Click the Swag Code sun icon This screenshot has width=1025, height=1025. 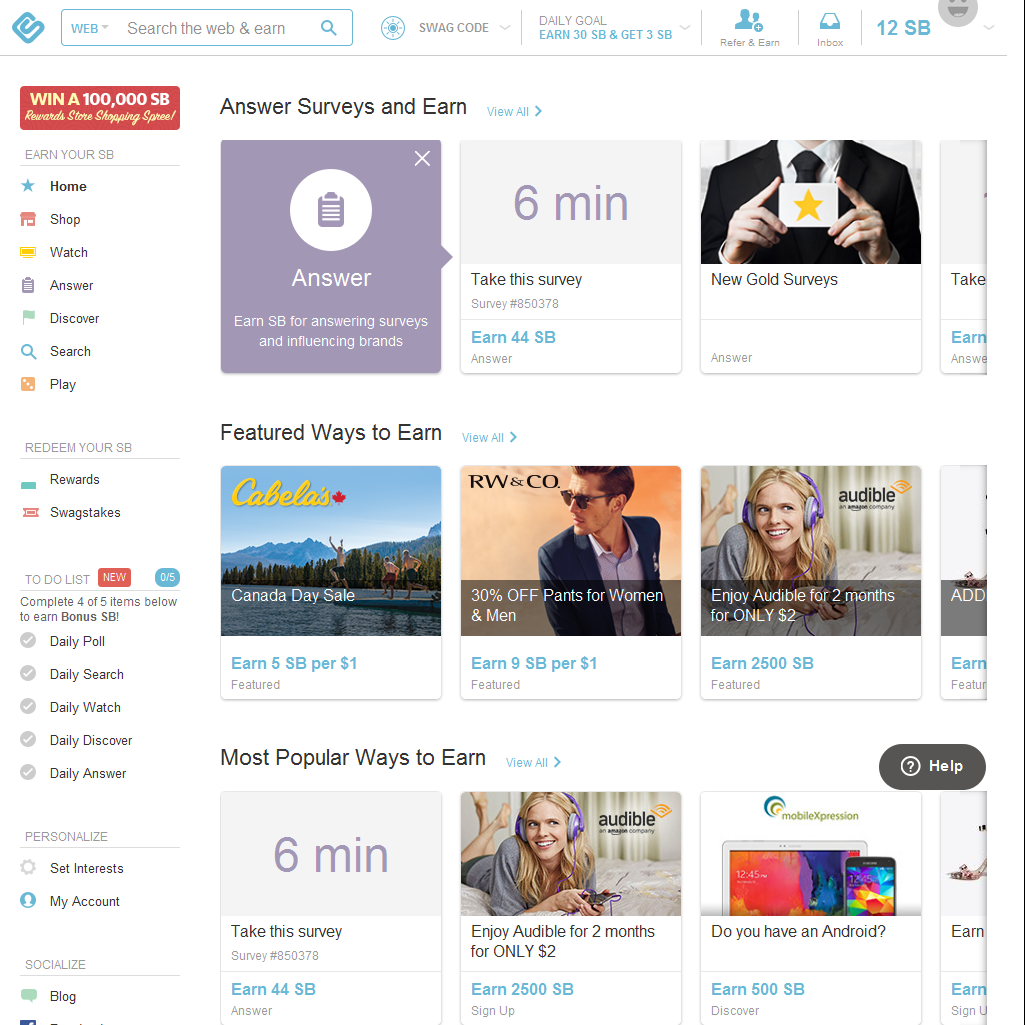point(393,28)
